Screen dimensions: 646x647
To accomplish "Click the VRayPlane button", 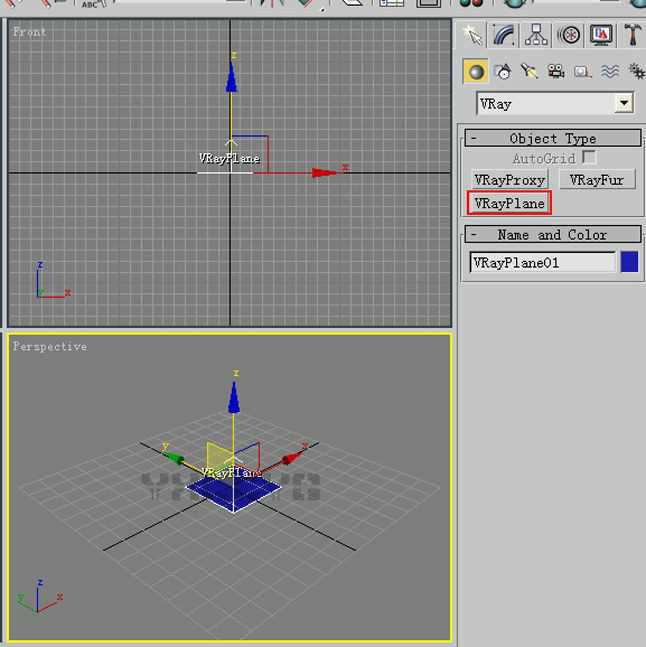I will pyautogui.click(x=509, y=203).
